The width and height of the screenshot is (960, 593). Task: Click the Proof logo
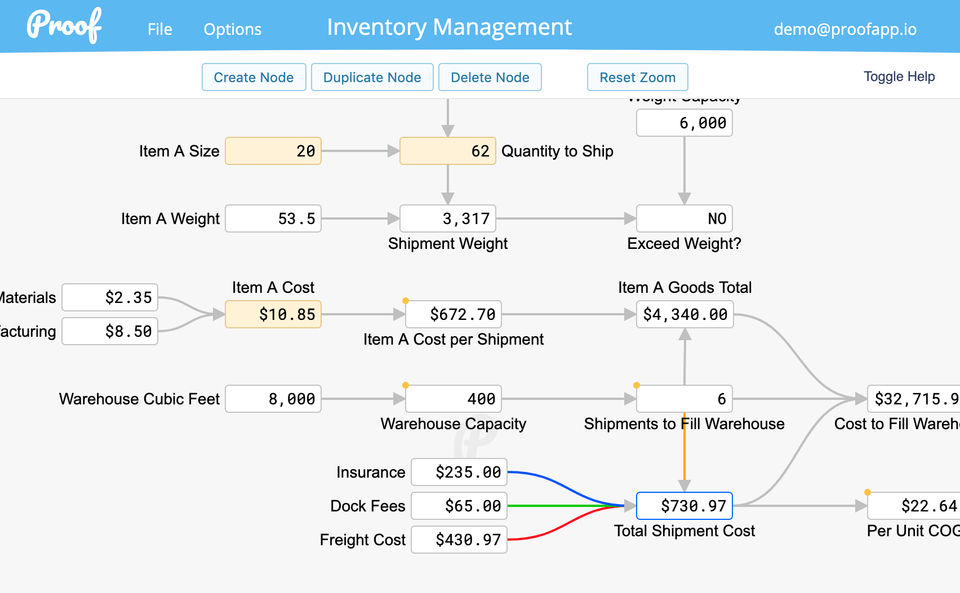(x=64, y=26)
